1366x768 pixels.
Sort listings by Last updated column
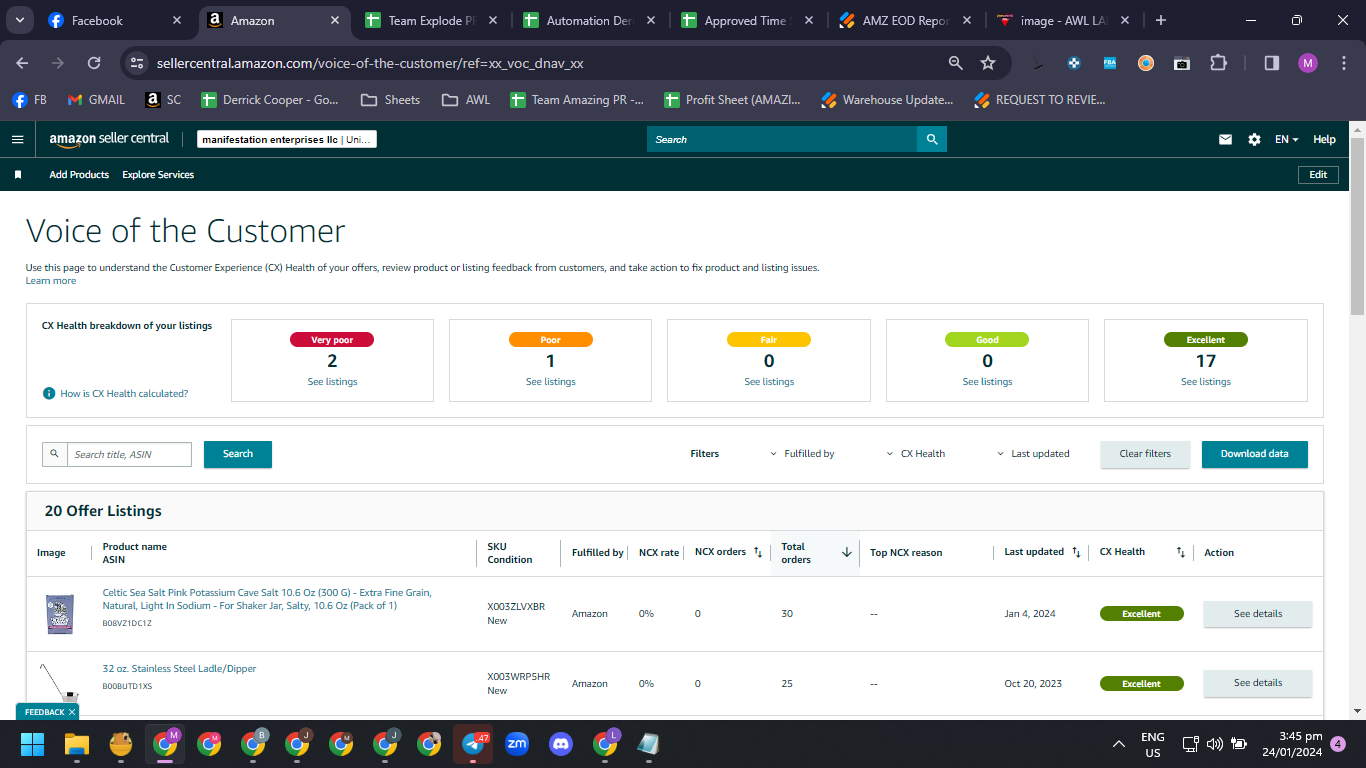pos(1076,552)
